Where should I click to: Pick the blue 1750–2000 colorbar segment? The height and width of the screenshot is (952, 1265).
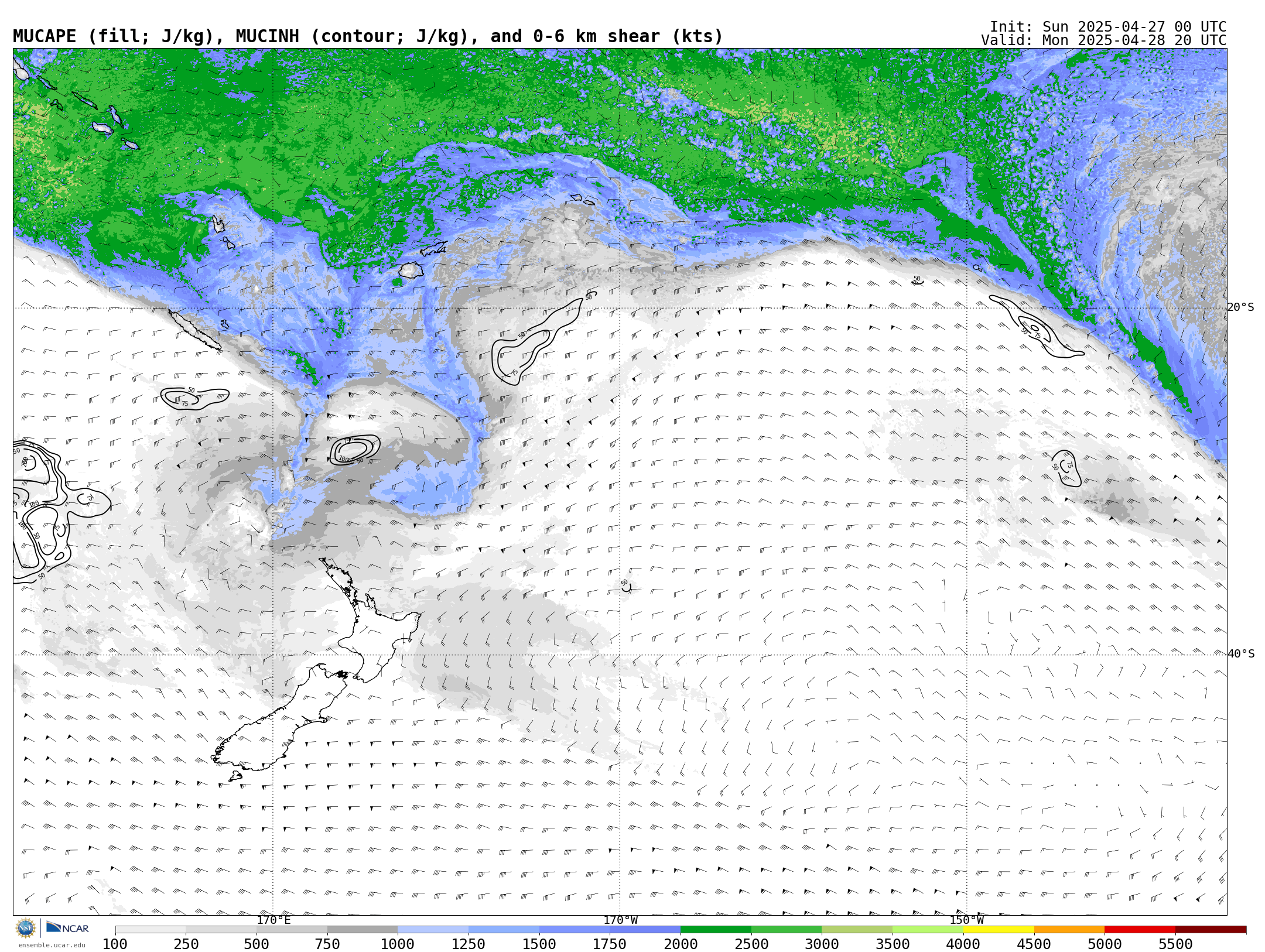[645, 930]
